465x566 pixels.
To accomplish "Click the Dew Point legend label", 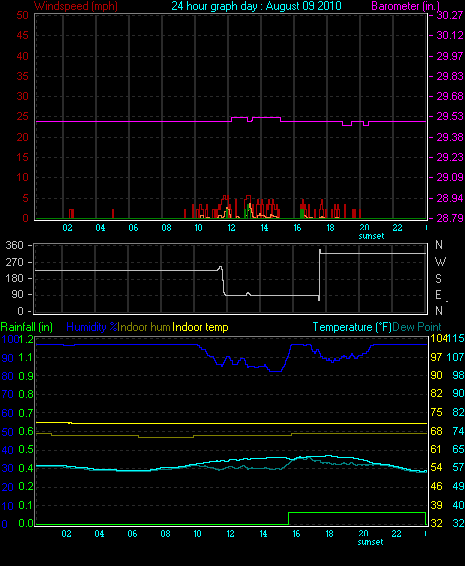I will coord(417,327).
